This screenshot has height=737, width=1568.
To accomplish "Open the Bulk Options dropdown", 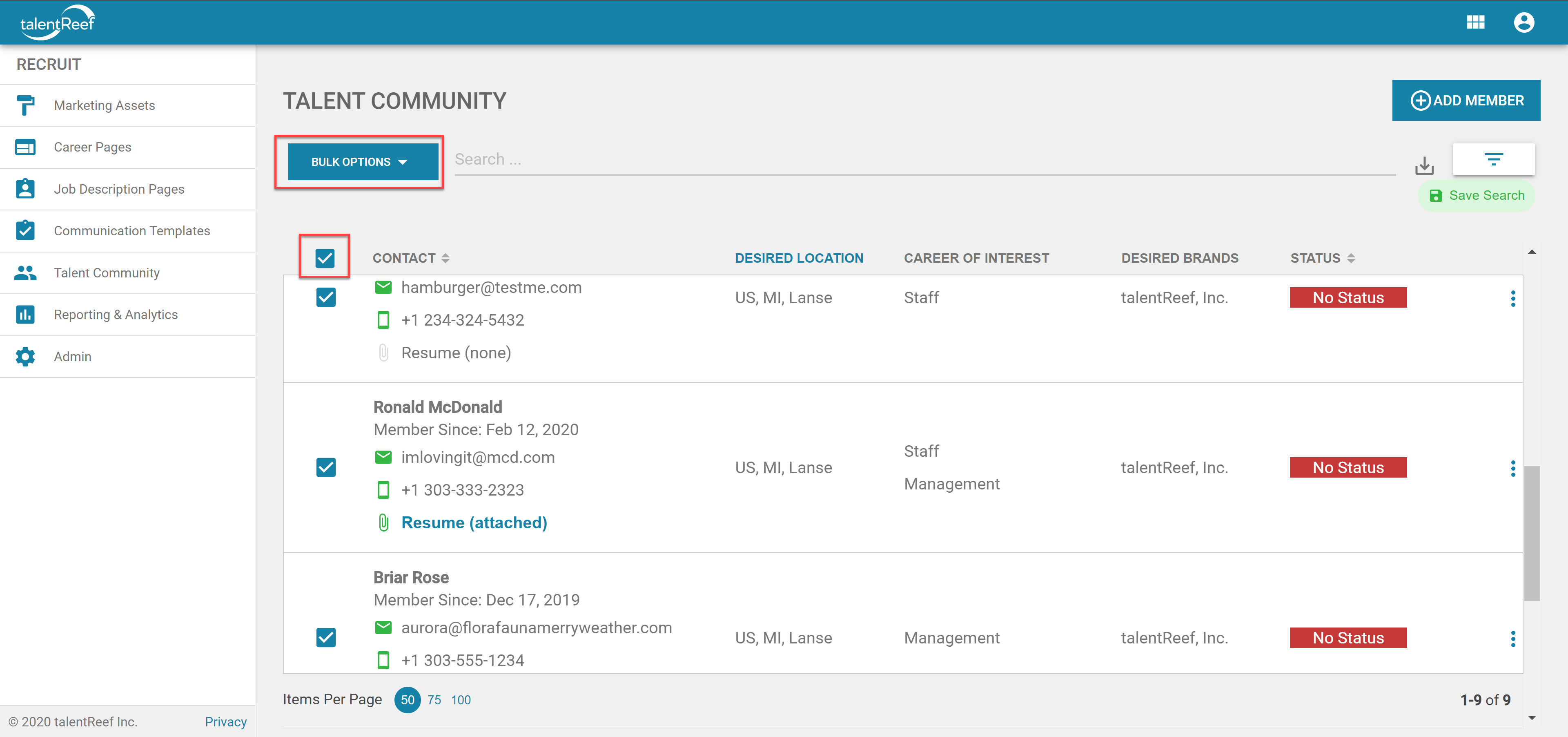I will pos(363,162).
